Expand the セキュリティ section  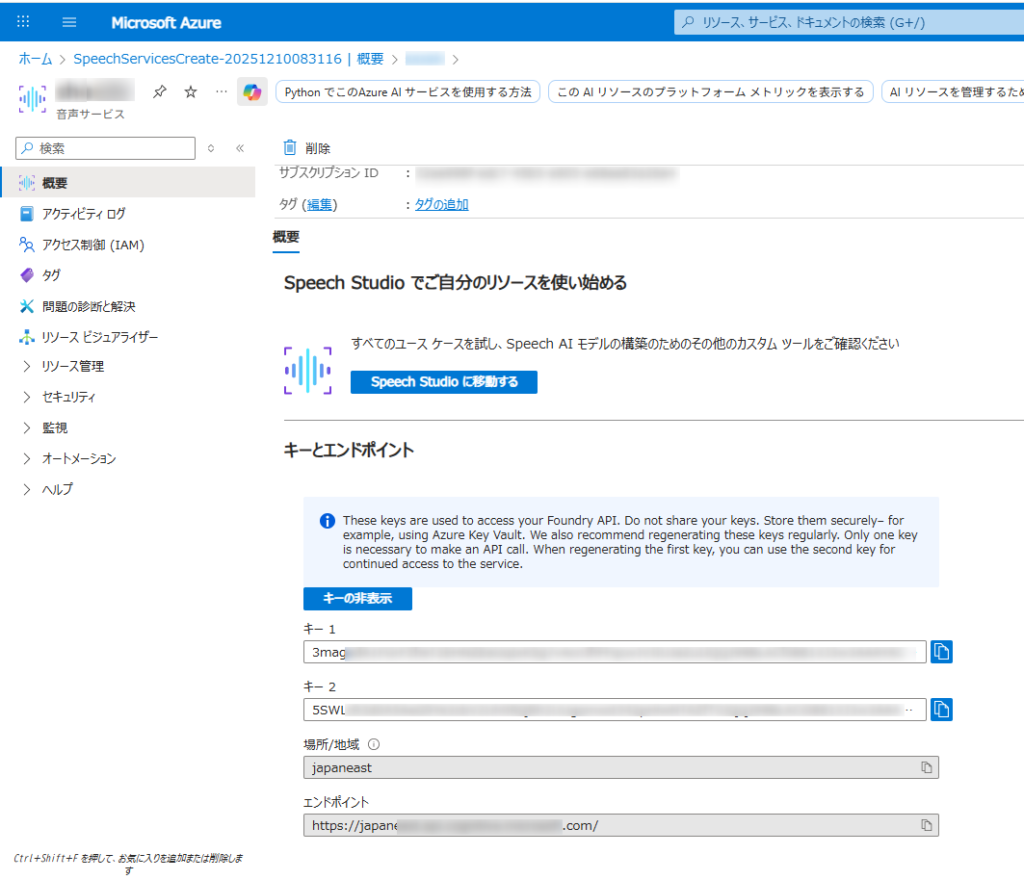(x=68, y=397)
